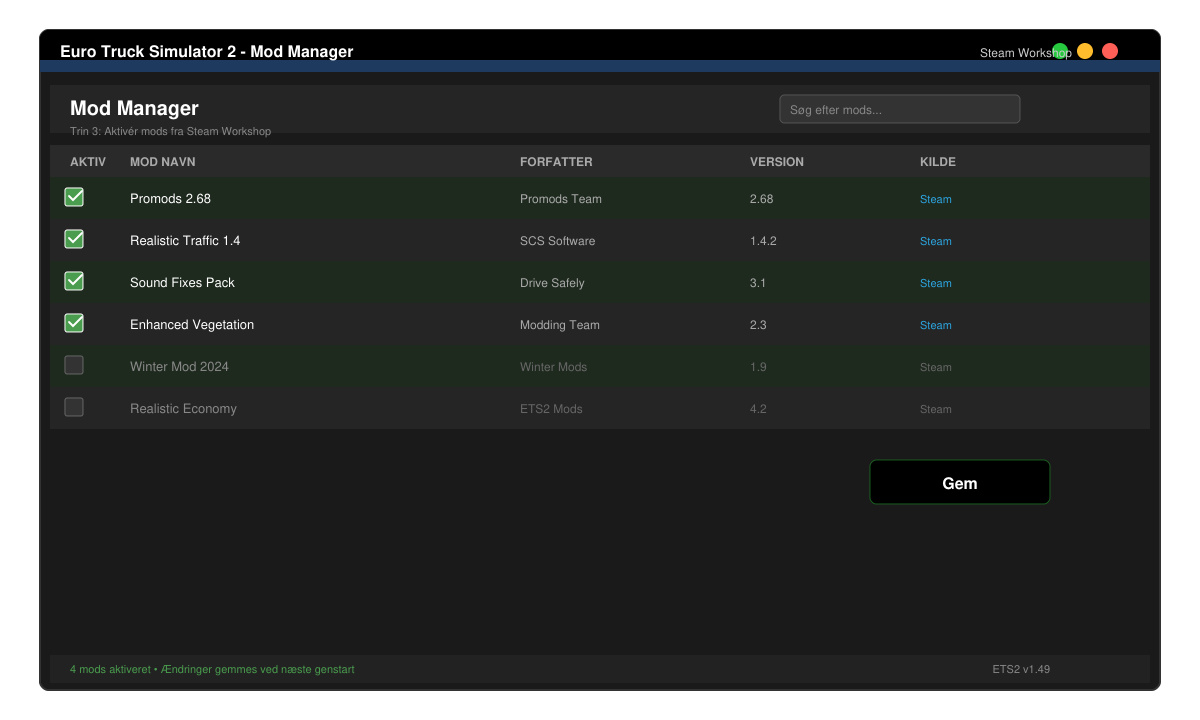Select the Winter Mod 2024 mod name
1200x720 pixels.
179,367
